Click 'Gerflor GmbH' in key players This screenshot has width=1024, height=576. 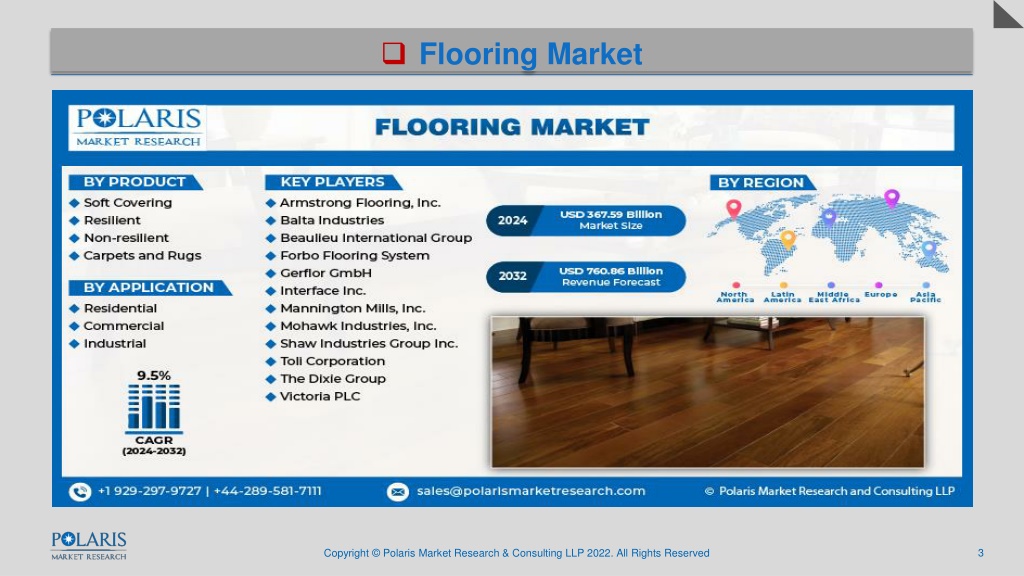click(x=326, y=274)
